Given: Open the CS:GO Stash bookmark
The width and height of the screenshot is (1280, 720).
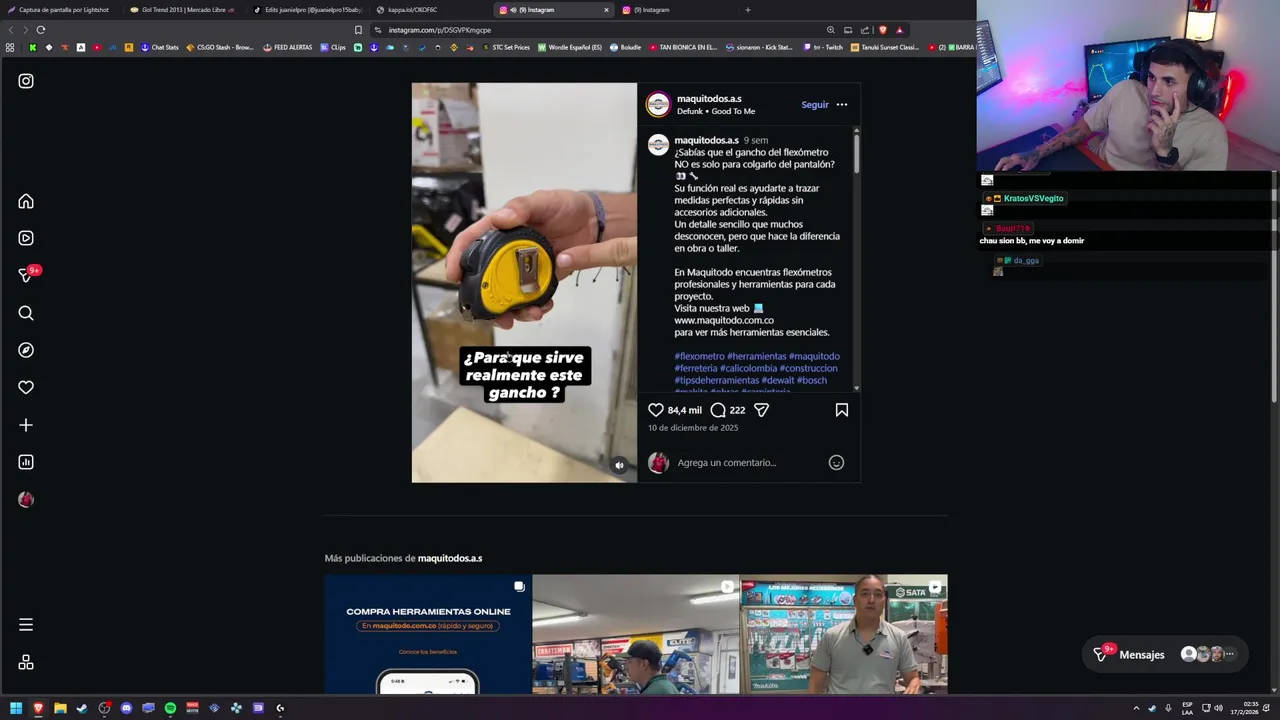Looking at the screenshot, I should 220,47.
